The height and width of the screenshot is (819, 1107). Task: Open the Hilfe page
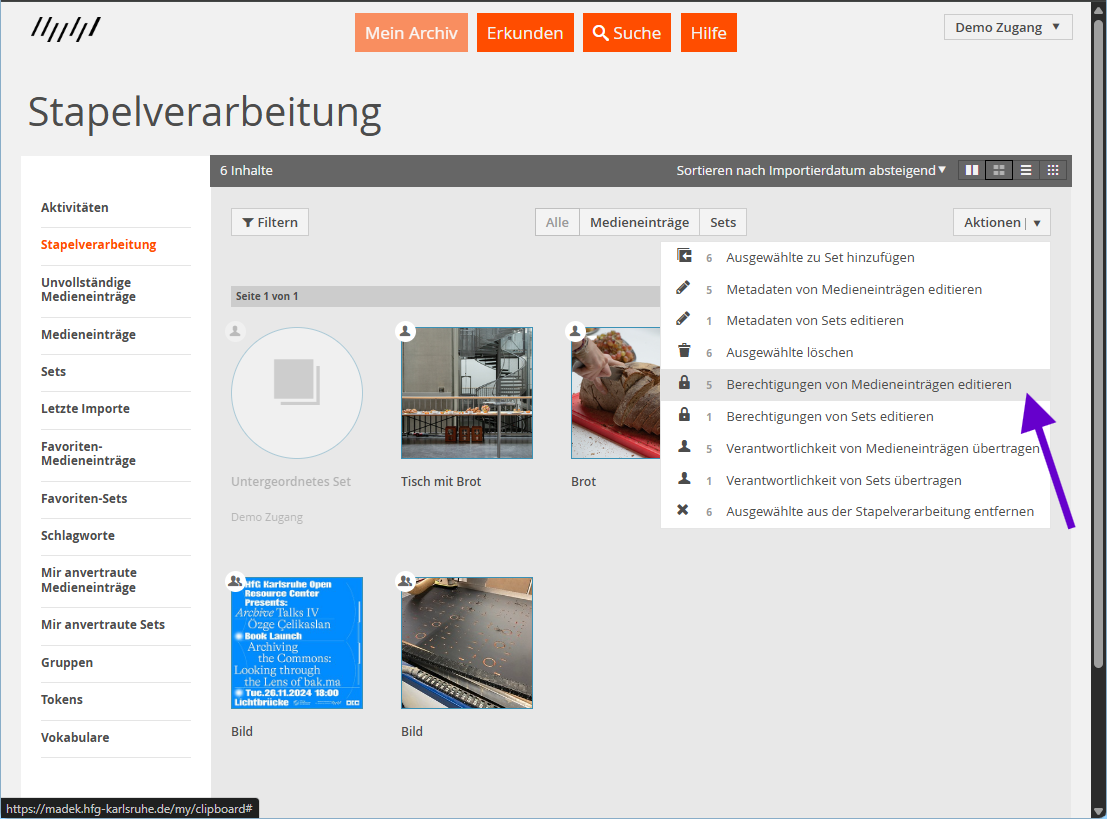click(708, 32)
